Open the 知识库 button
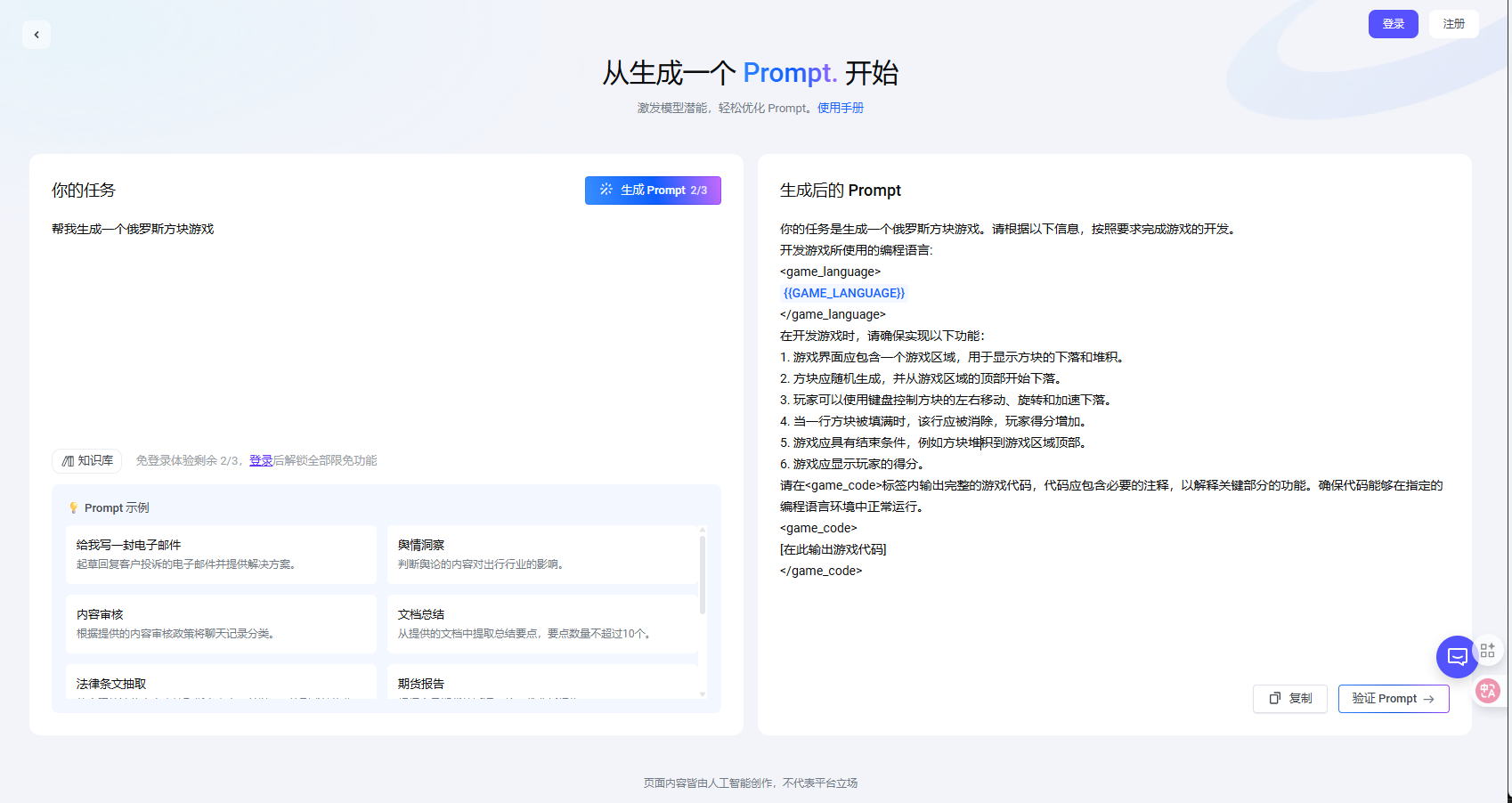 (87, 460)
